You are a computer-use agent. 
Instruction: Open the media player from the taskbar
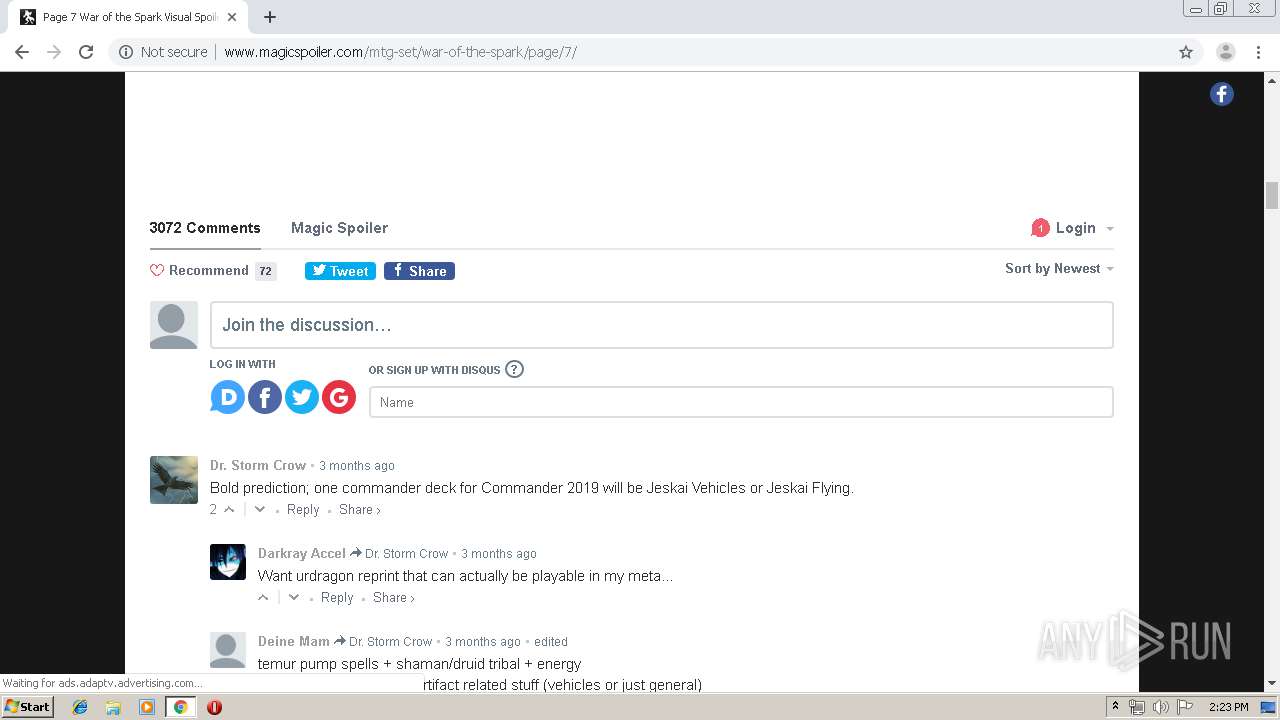pos(147,707)
